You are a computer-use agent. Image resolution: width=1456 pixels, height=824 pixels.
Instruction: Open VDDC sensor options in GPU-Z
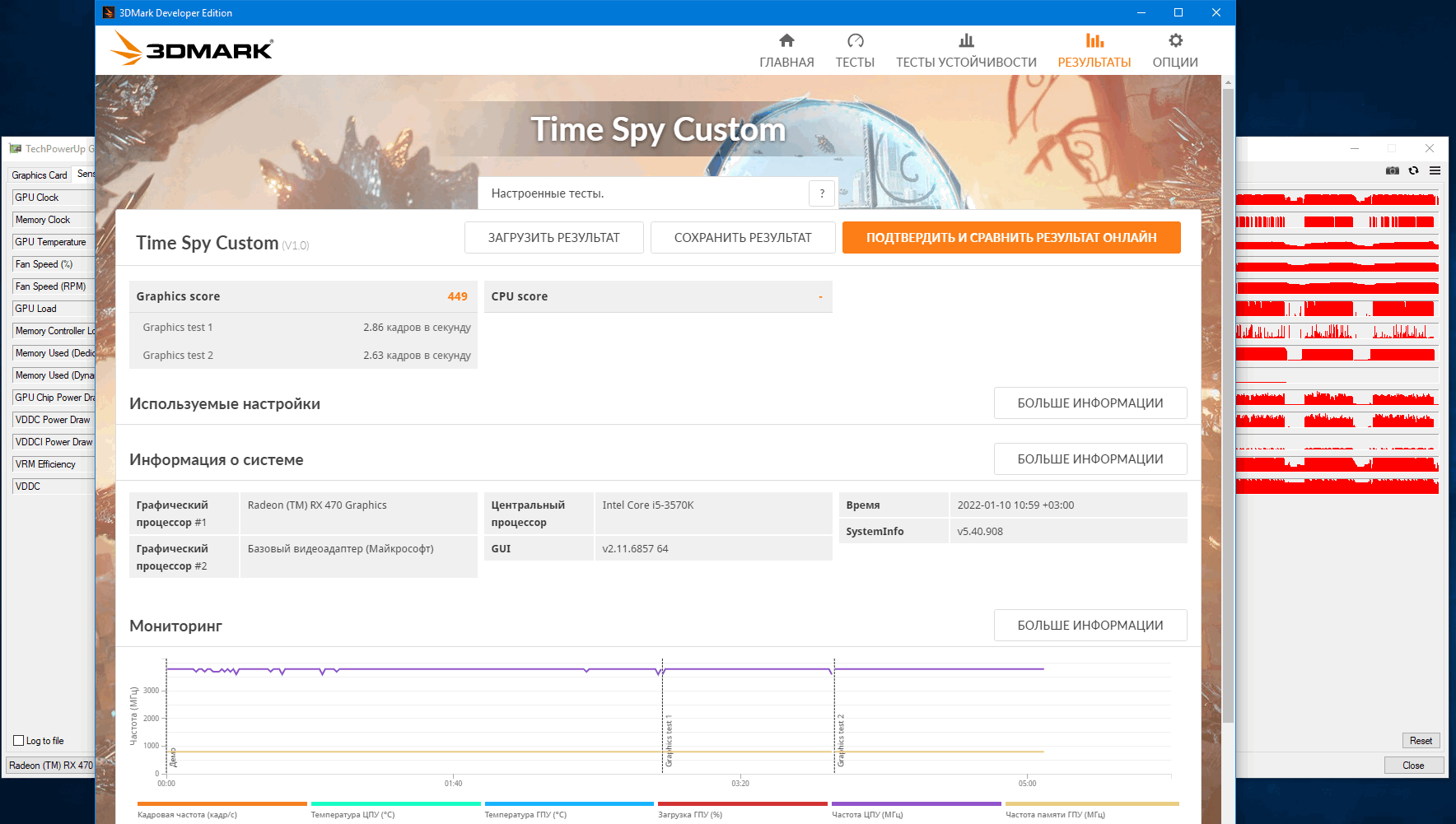pyautogui.click(x=54, y=486)
